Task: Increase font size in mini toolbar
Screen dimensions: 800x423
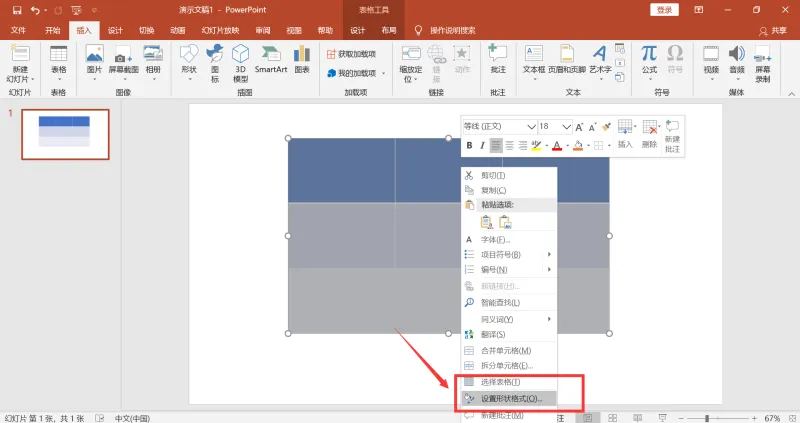Action: click(x=579, y=127)
